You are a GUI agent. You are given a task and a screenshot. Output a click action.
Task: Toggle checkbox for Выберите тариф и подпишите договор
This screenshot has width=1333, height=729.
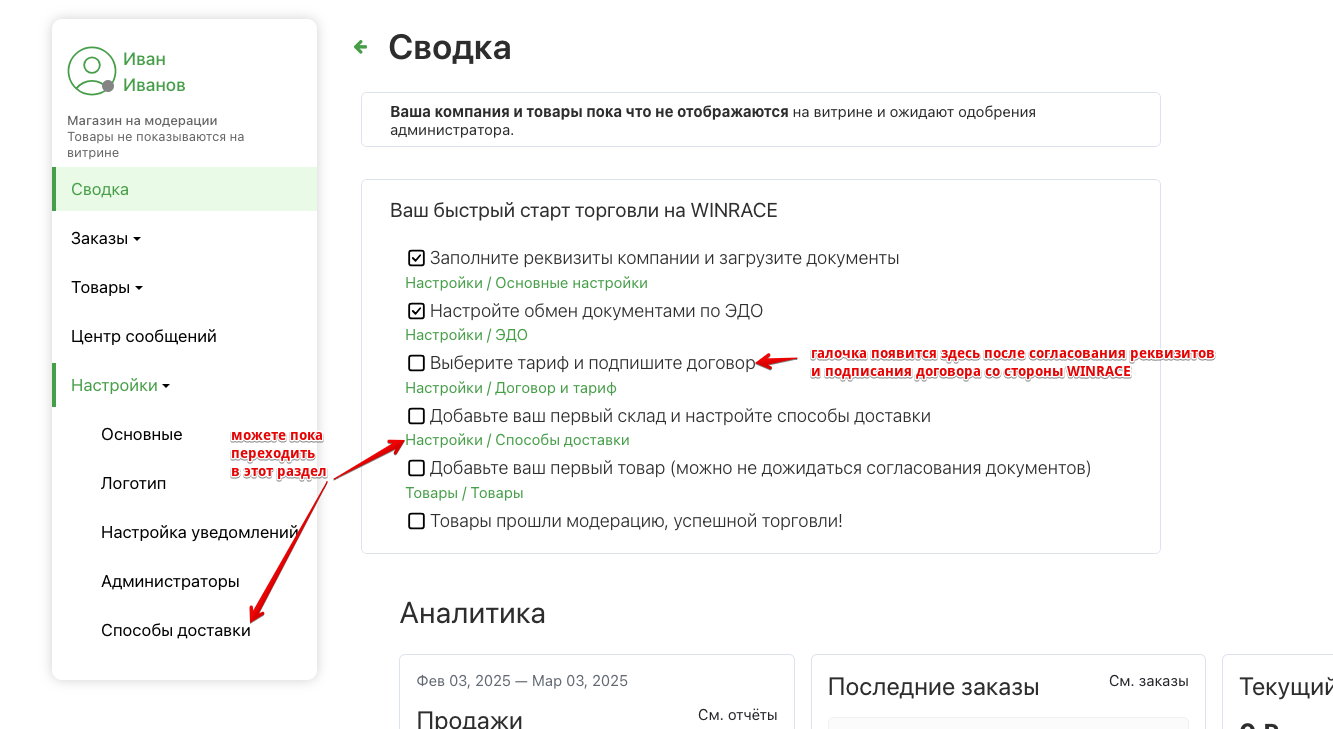(x=417, y=363)
